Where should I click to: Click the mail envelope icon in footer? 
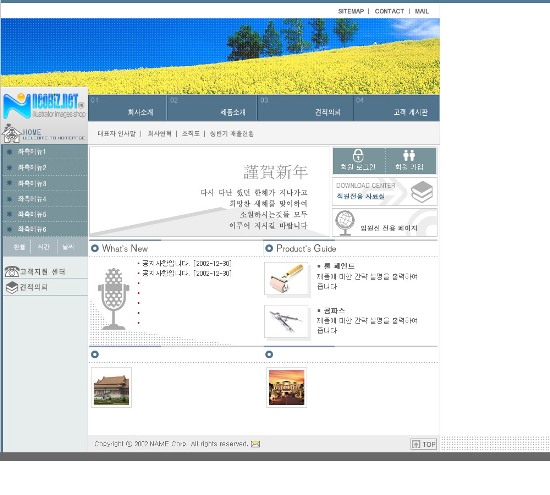pos(255,444)
